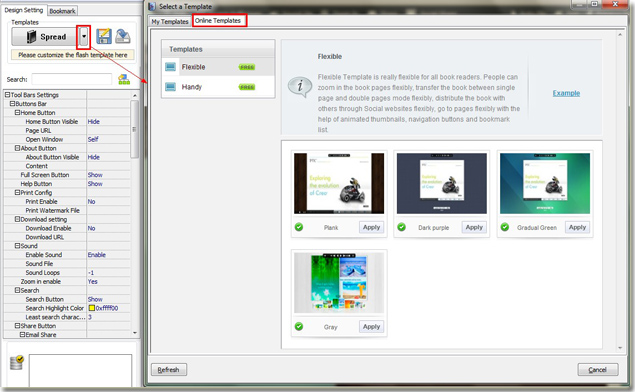
Task: Click green checkmark icon for Gray
Action: coord(299,326)
